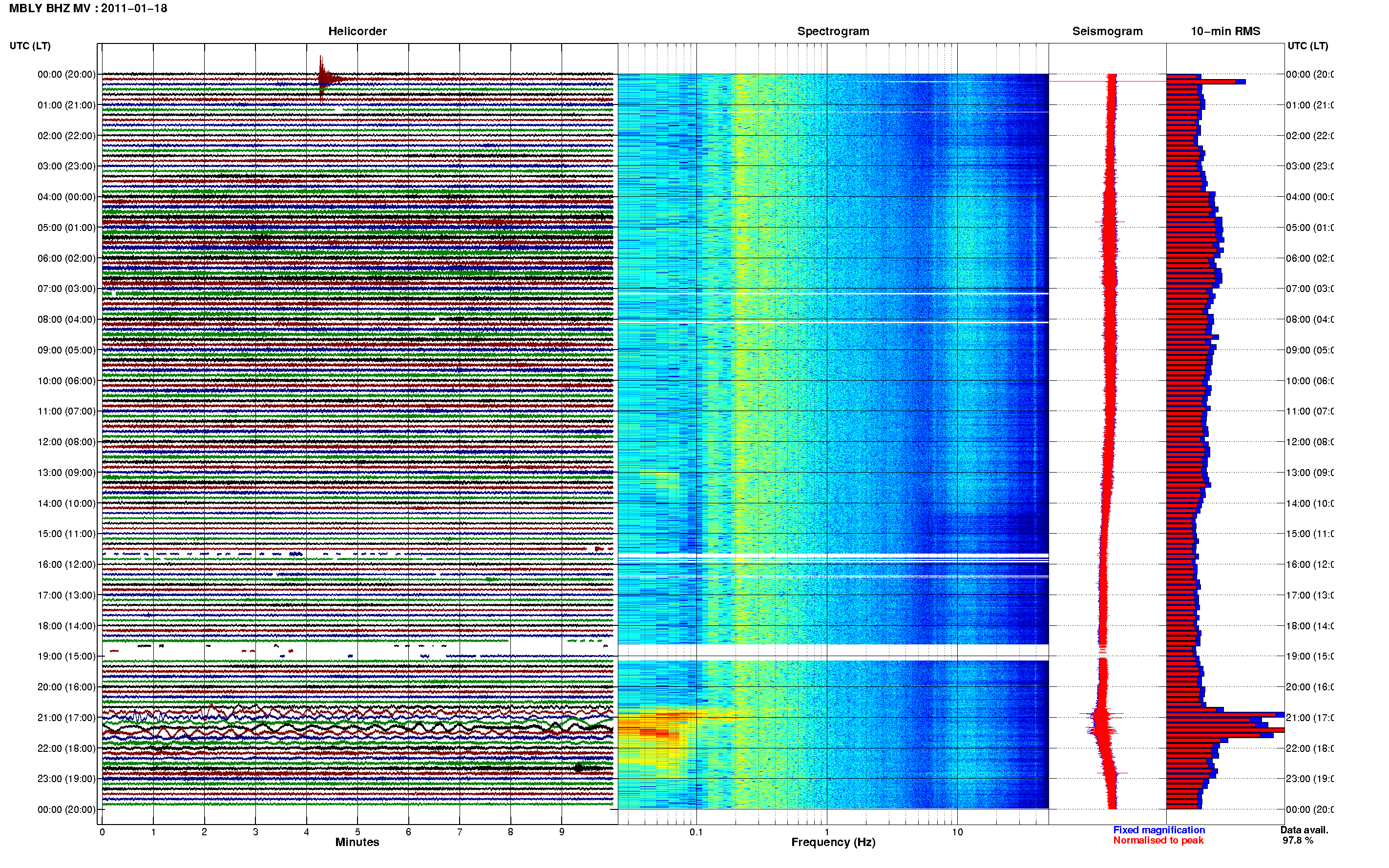Click the Frequency (Hz) axis title
The height and width of the screenshot is (868, 1389).
click(x=833, y=842)
